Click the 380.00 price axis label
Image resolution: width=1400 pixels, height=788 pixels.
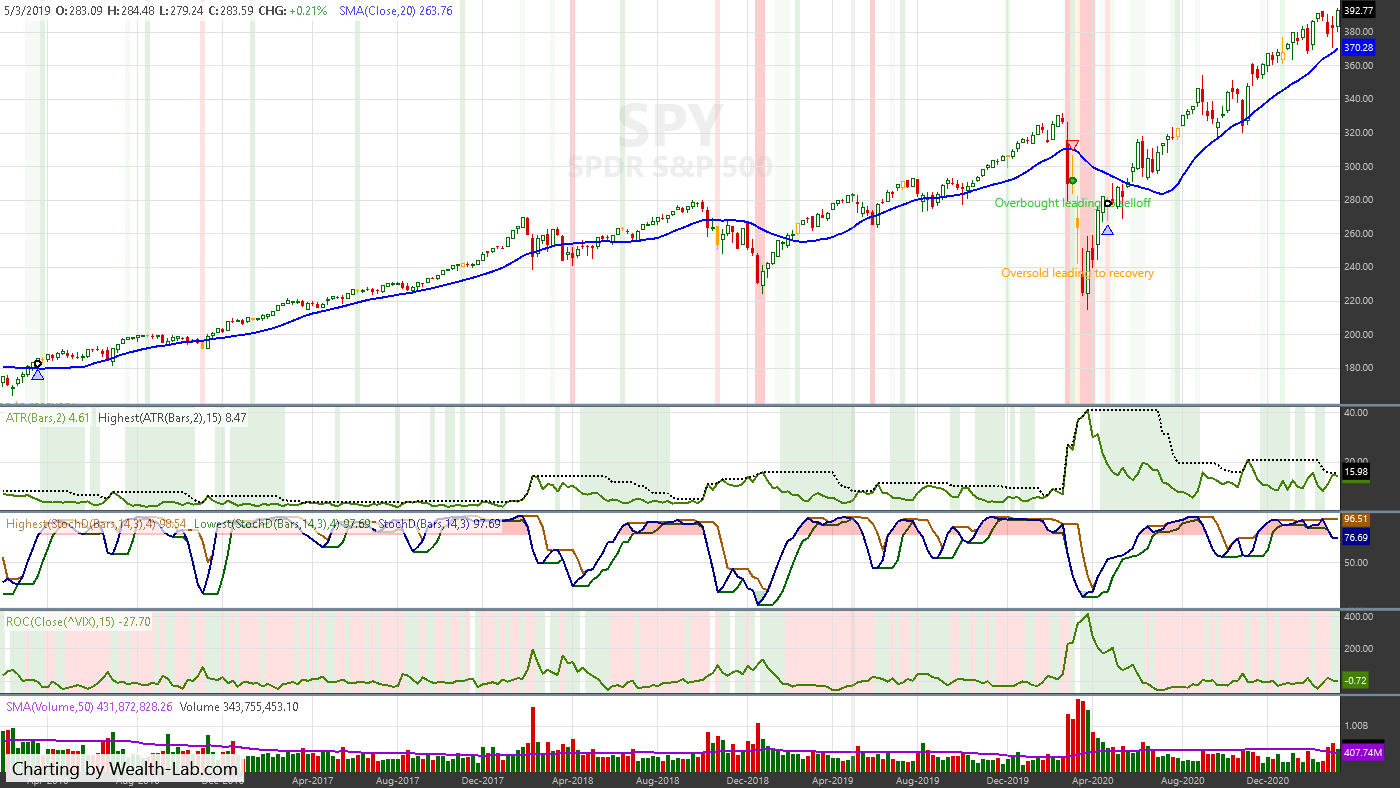coord(1359,31)
